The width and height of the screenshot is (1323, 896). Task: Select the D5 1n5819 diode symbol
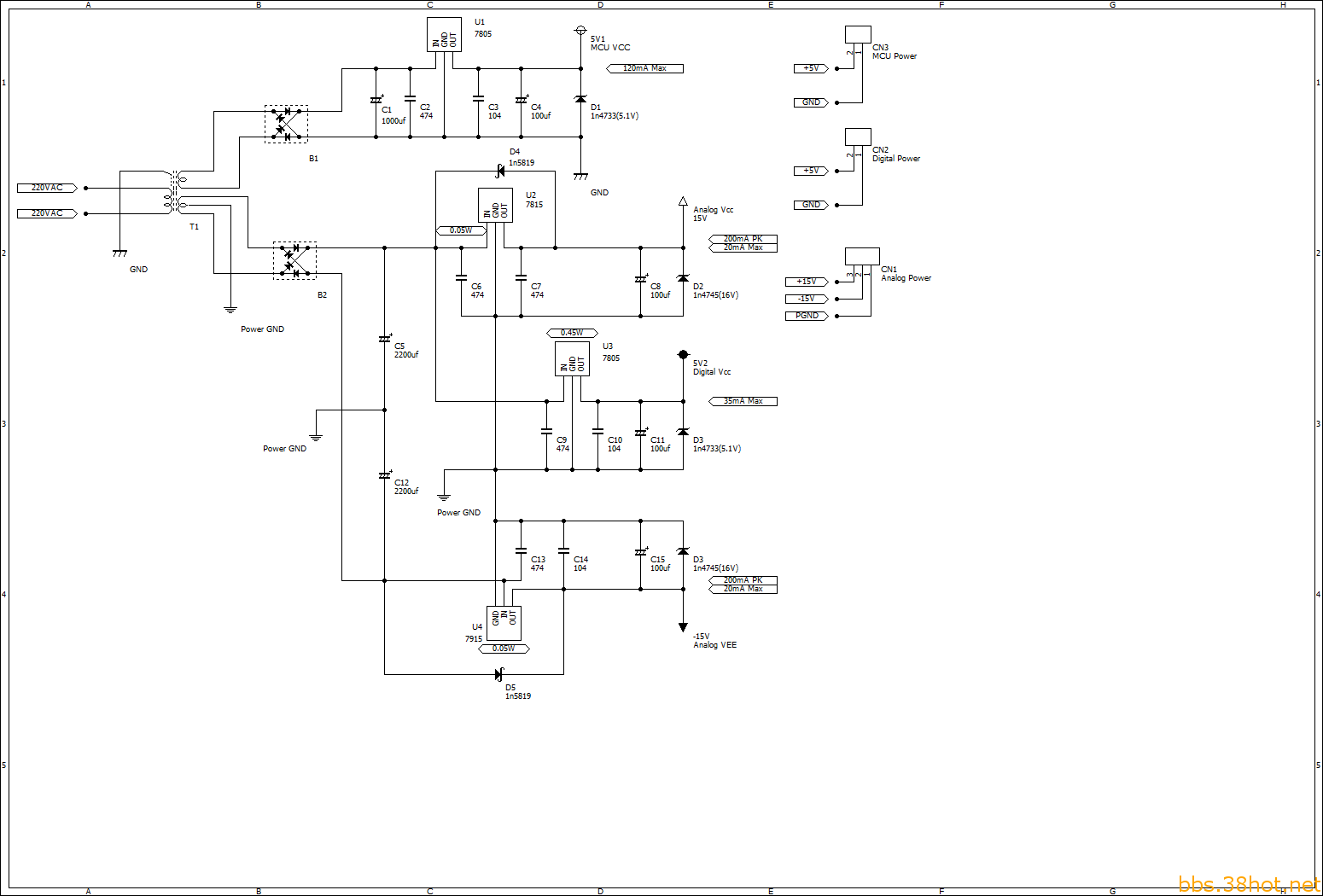[x=499, y=674]
